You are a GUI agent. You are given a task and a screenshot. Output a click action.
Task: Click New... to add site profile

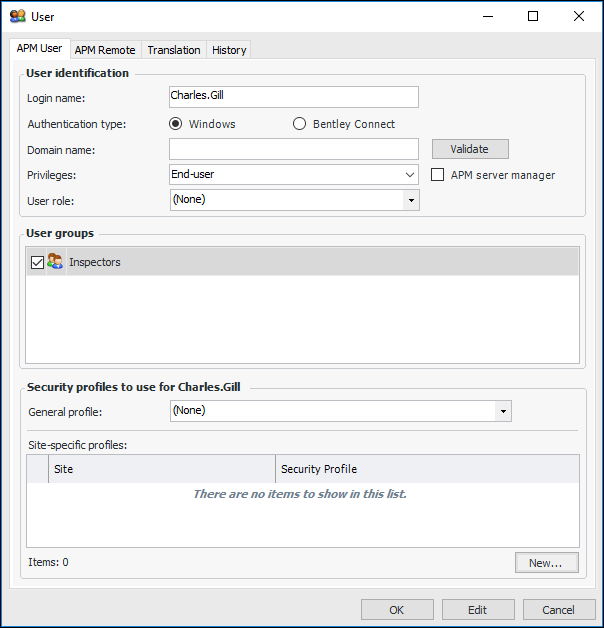[x=546, y=563]
